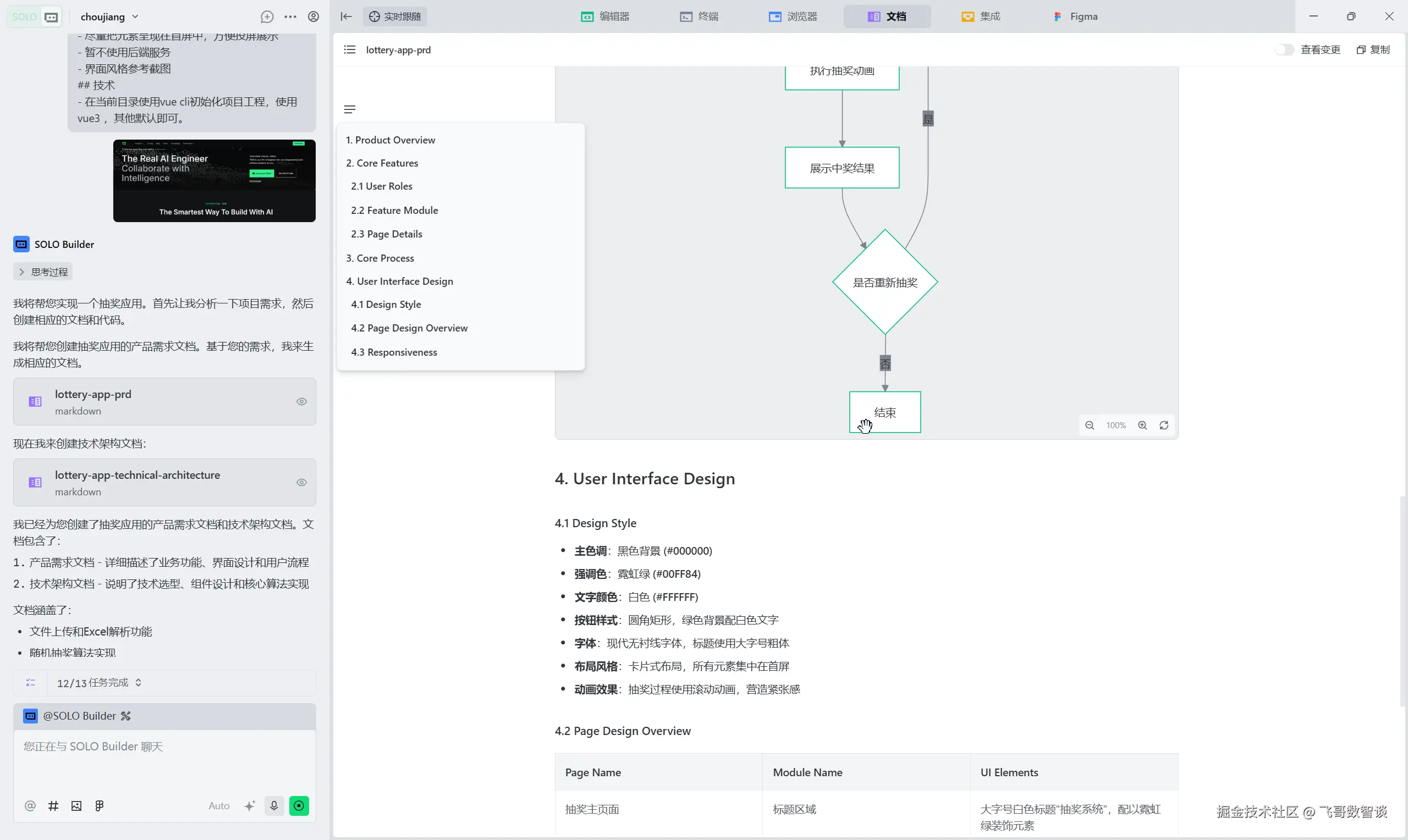Switch to the 终端 tab
Viewport: 1408px width, 840px height.
tap(699, 17)
